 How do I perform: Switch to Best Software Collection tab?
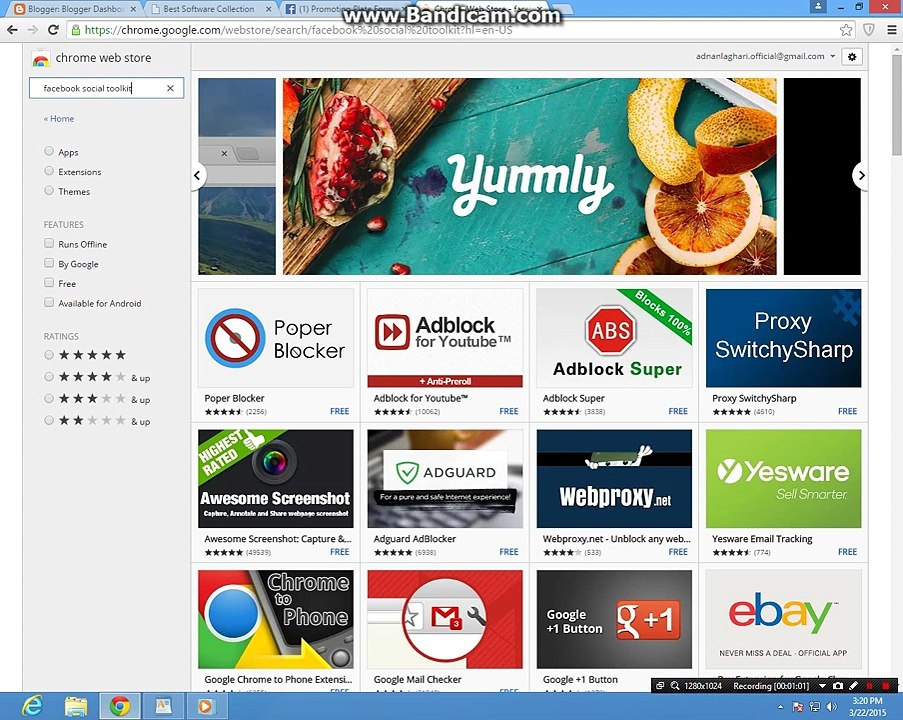coord(208,9)
